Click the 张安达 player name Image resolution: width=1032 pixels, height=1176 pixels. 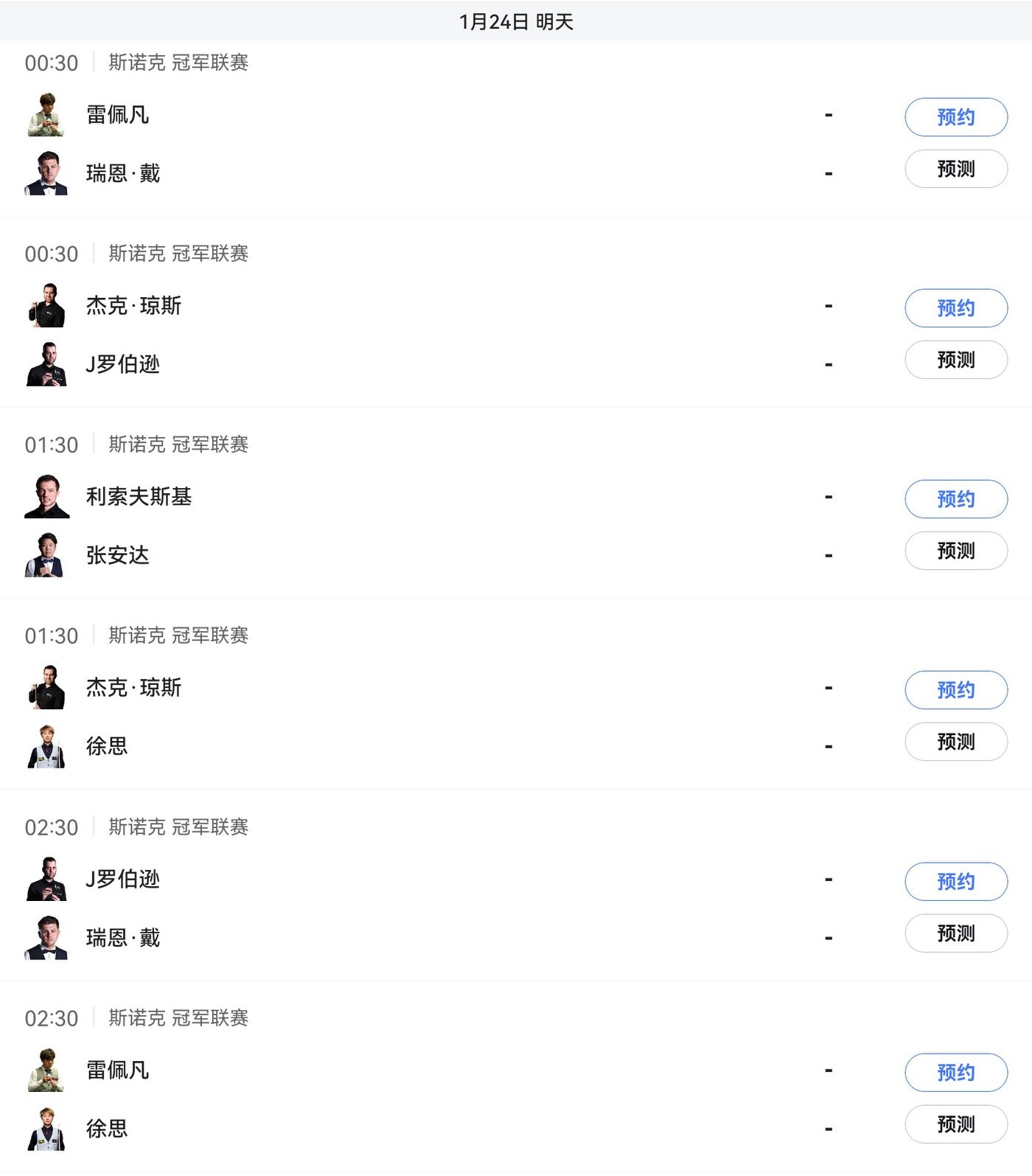pos(117,555)
